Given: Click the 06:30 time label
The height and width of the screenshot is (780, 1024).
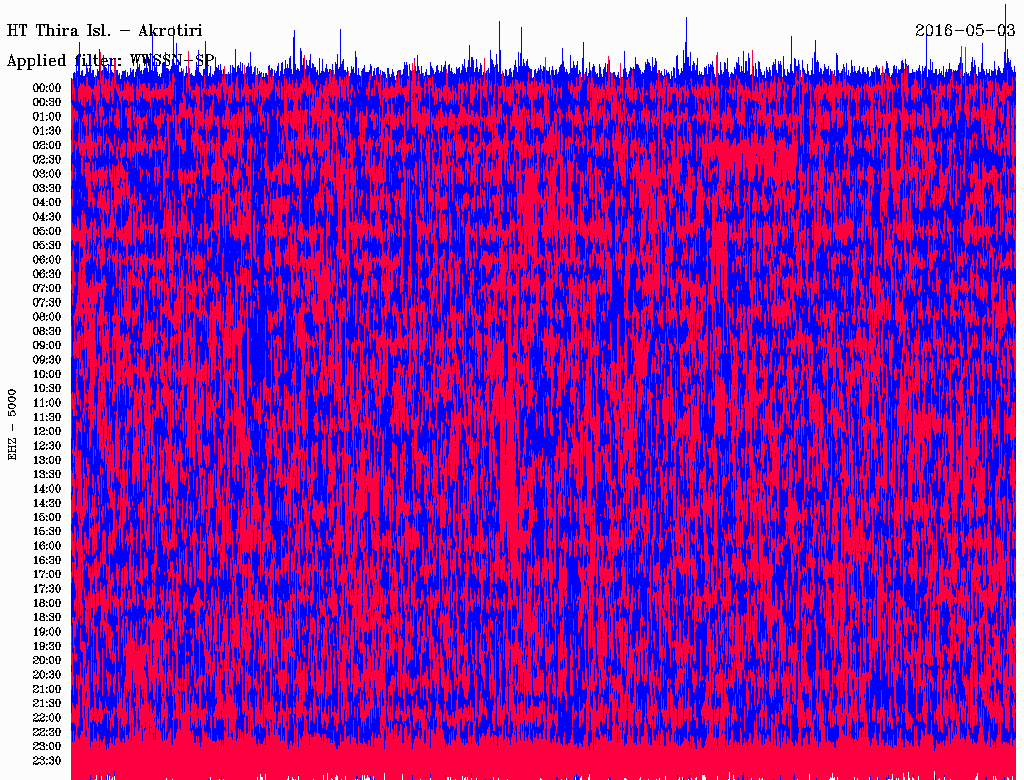Looking at the screenshot, I should (47, 274).
